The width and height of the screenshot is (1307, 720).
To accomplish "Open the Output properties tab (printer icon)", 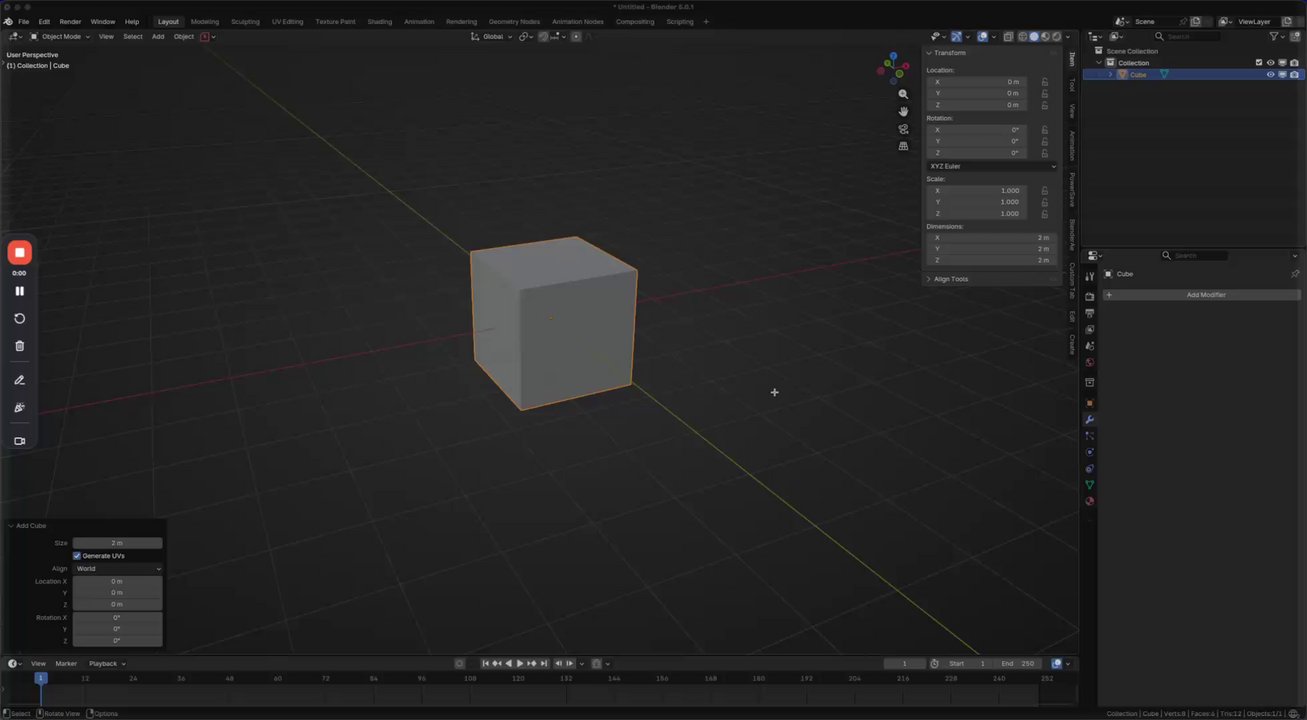I will click(1090, 313).
